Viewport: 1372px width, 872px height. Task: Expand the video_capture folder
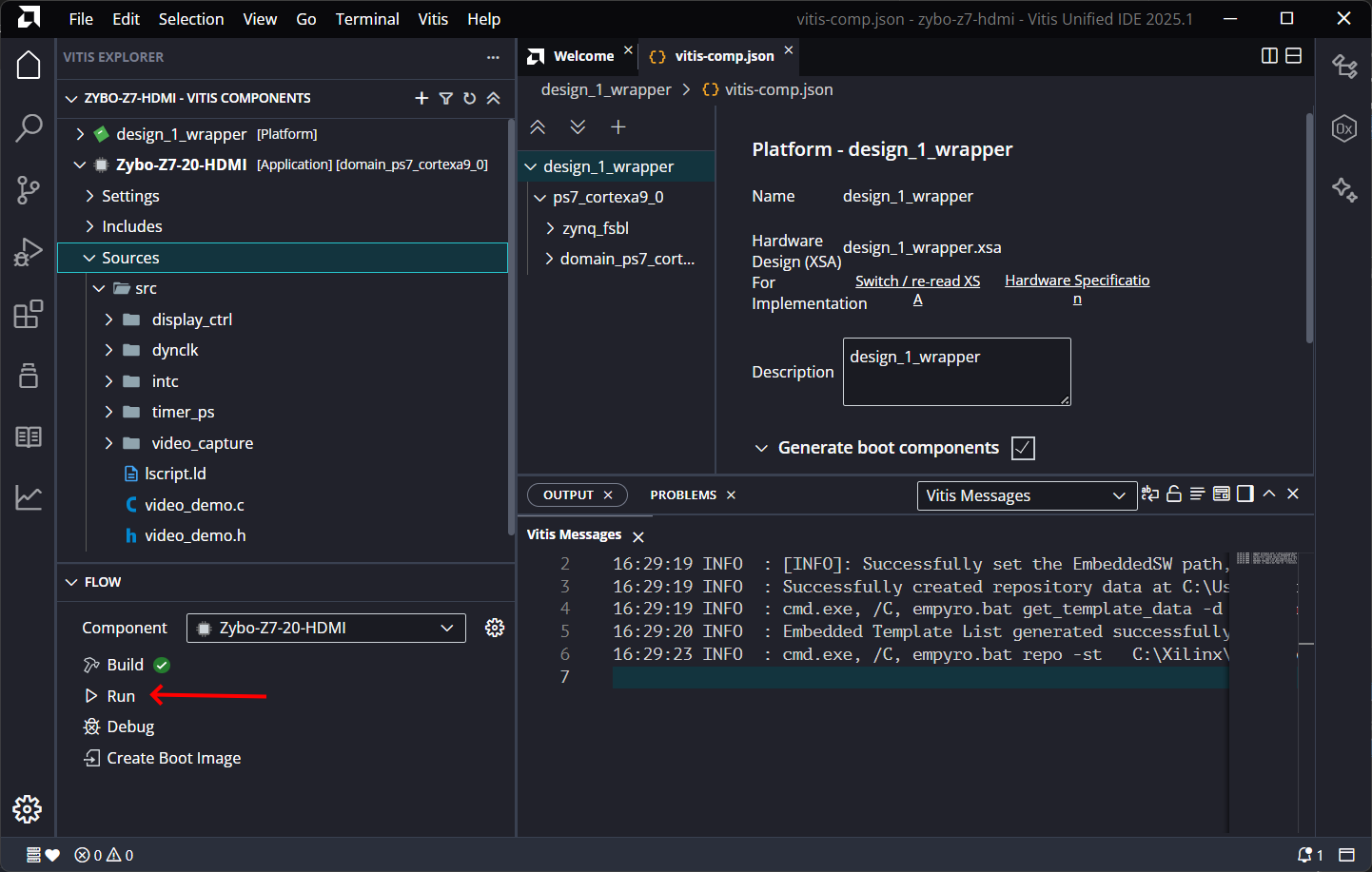108,443
